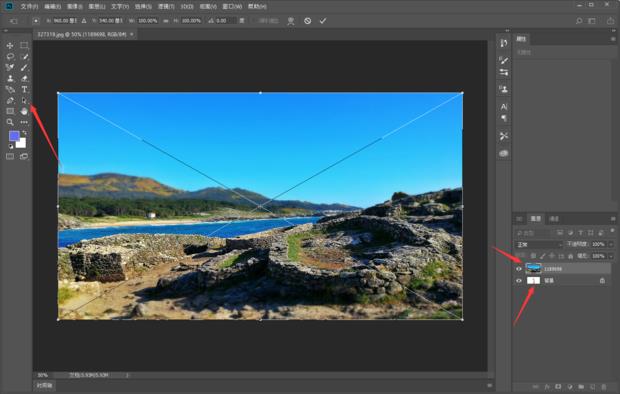
Task: Switch between free transform and warp modes
Action: point(291,21)
